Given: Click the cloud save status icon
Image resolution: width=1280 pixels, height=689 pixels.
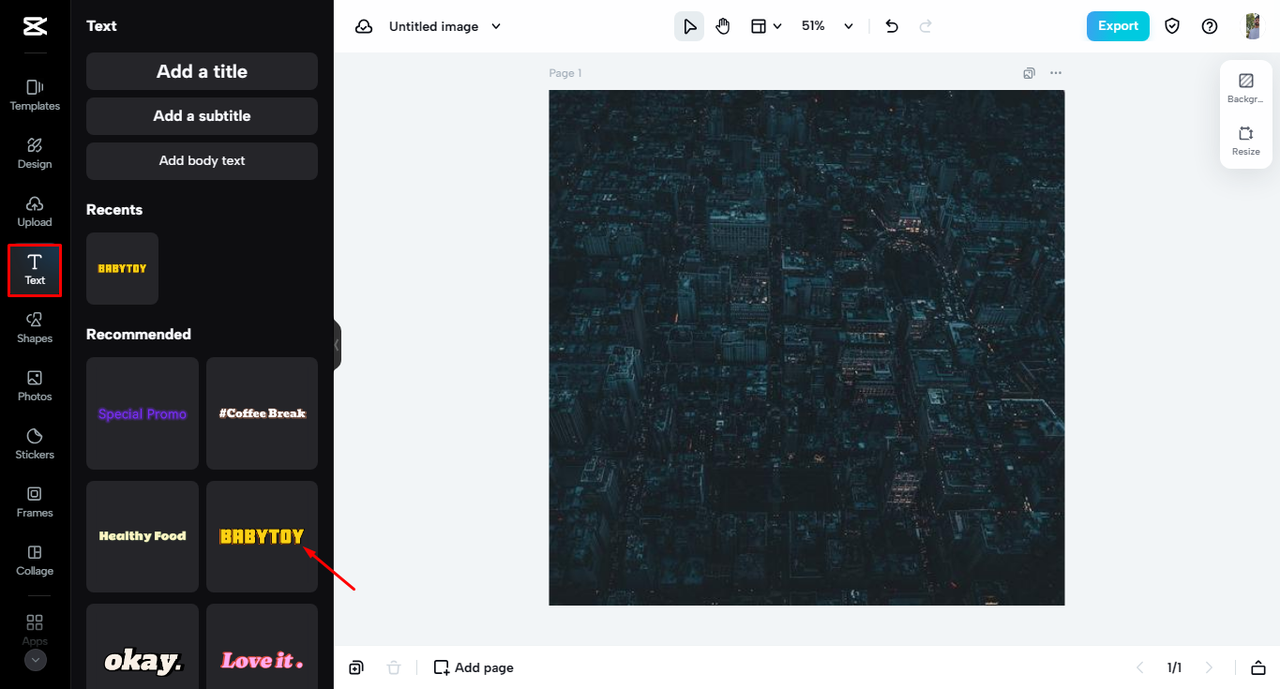Looking at the screenshot, I should click(364, 27).
